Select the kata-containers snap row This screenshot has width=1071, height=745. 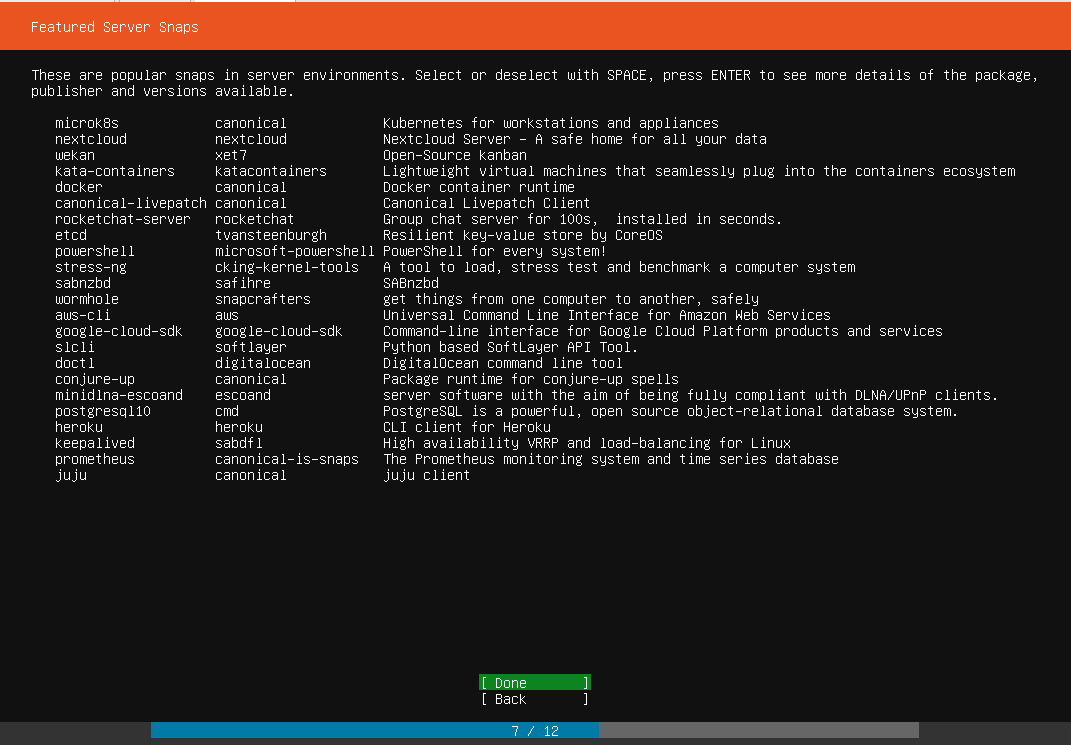(x=535, y=171)
